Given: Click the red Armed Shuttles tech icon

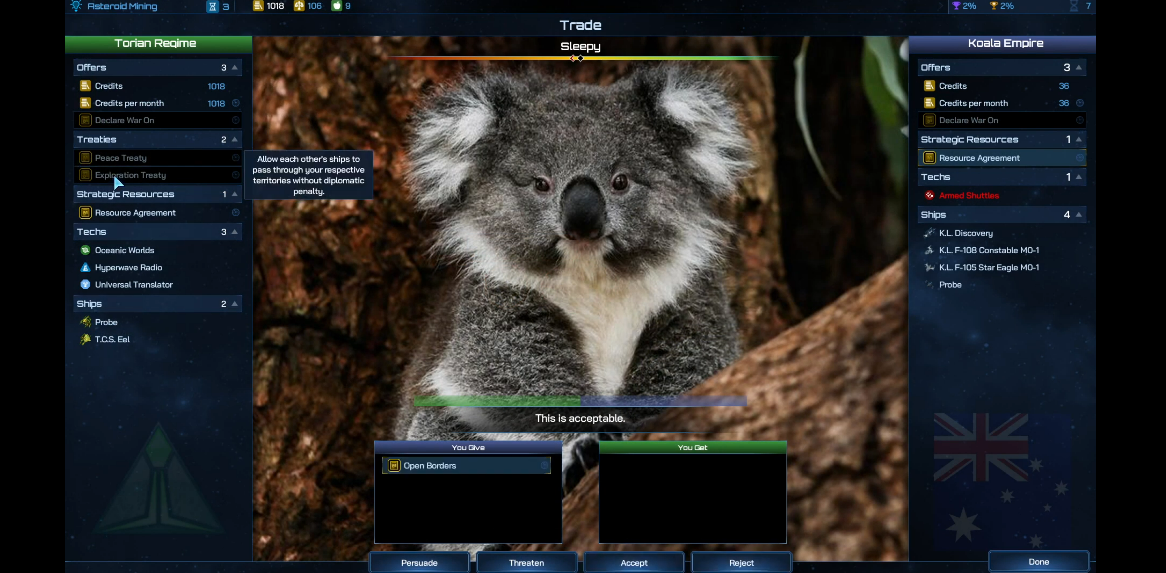Looking at the screenshot, I should [x=930, y=196].
